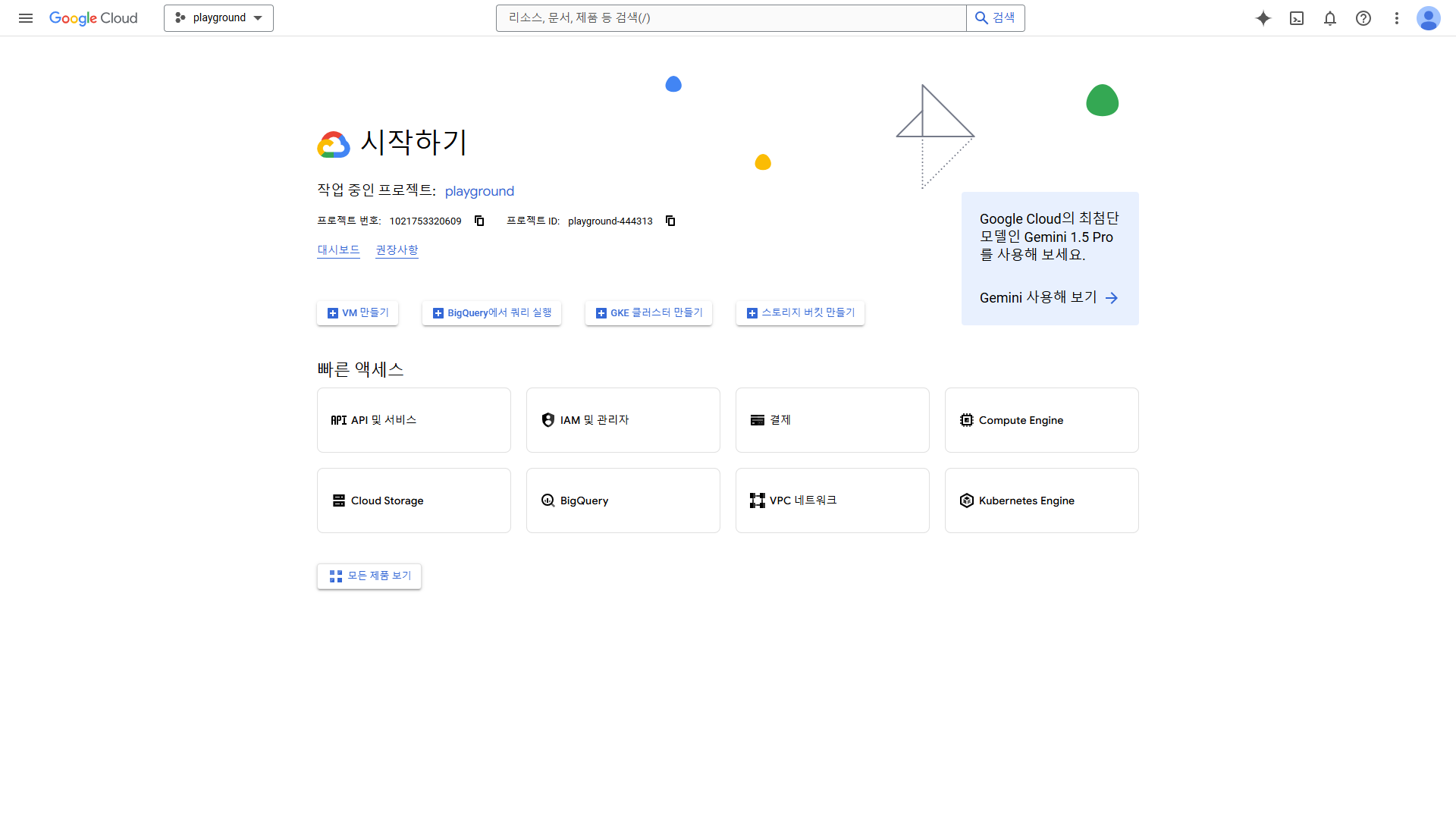Copy the project ID playground-444313
The width and height of the screenshot is (1456, 819).
pos(670,221)
